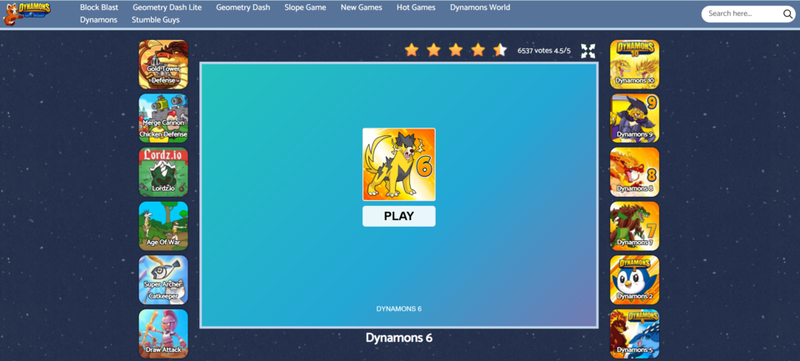Open the Stumble Guys navigation link
800x361 pixels.
156,20
